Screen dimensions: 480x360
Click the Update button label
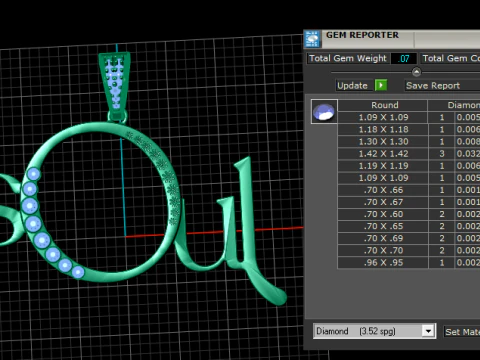click(352, 86)
